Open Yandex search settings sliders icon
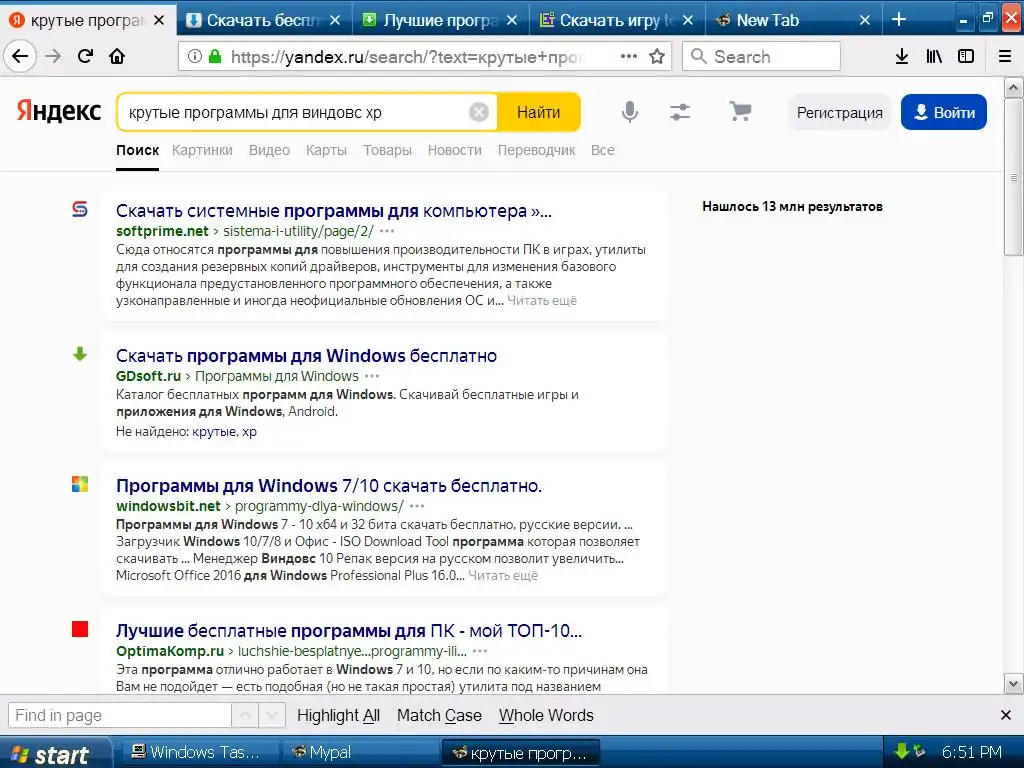Screen dimensions: 1024x768 coord(680,112)
